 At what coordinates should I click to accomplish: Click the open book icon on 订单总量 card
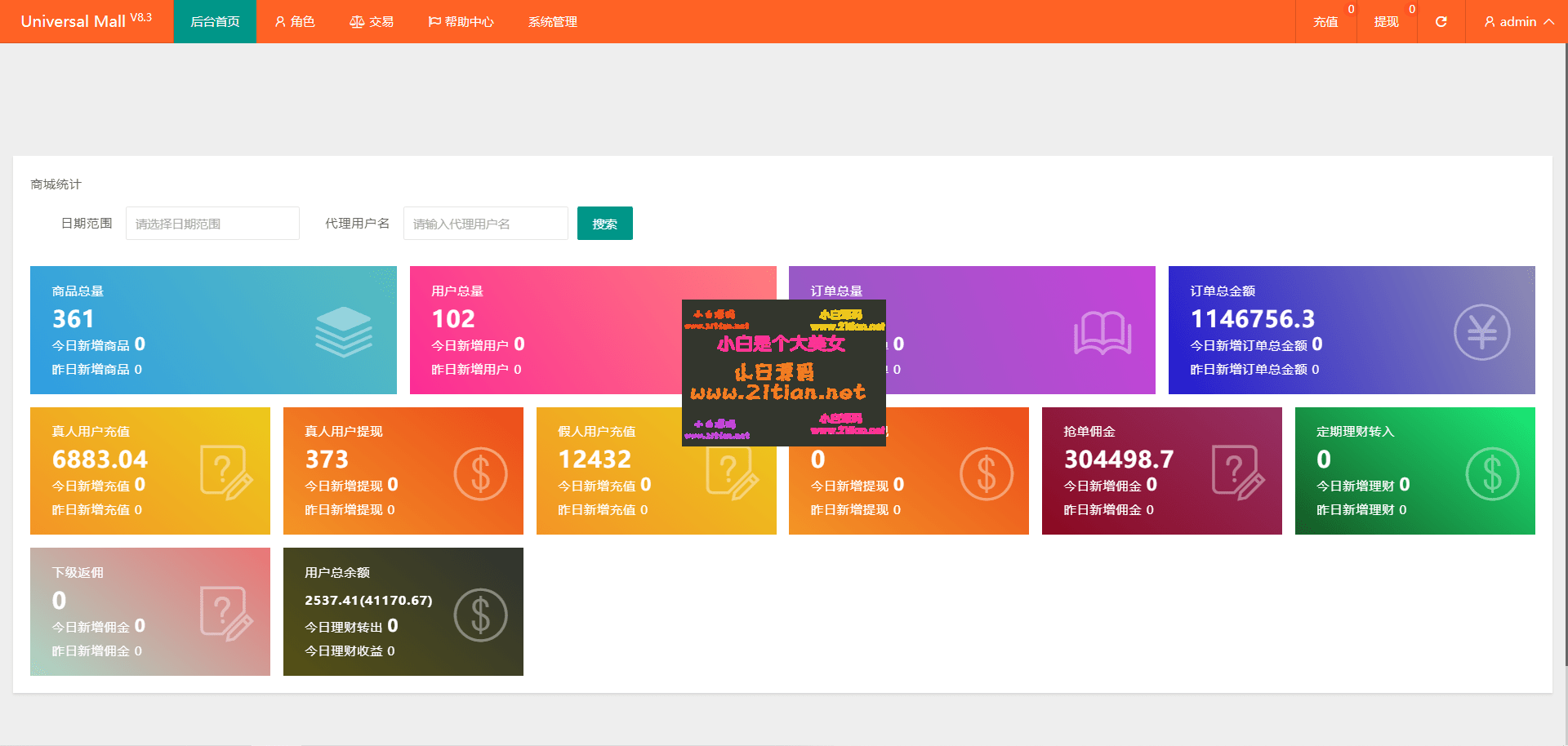[1103, 332]
